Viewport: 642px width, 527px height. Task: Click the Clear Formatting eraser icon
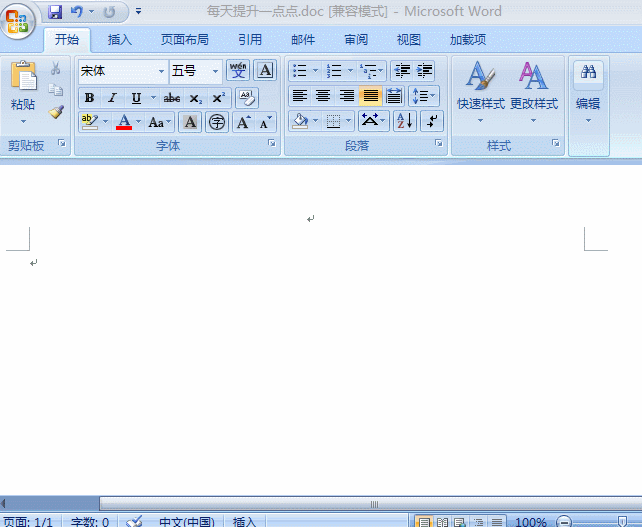(x=247, y=98)
